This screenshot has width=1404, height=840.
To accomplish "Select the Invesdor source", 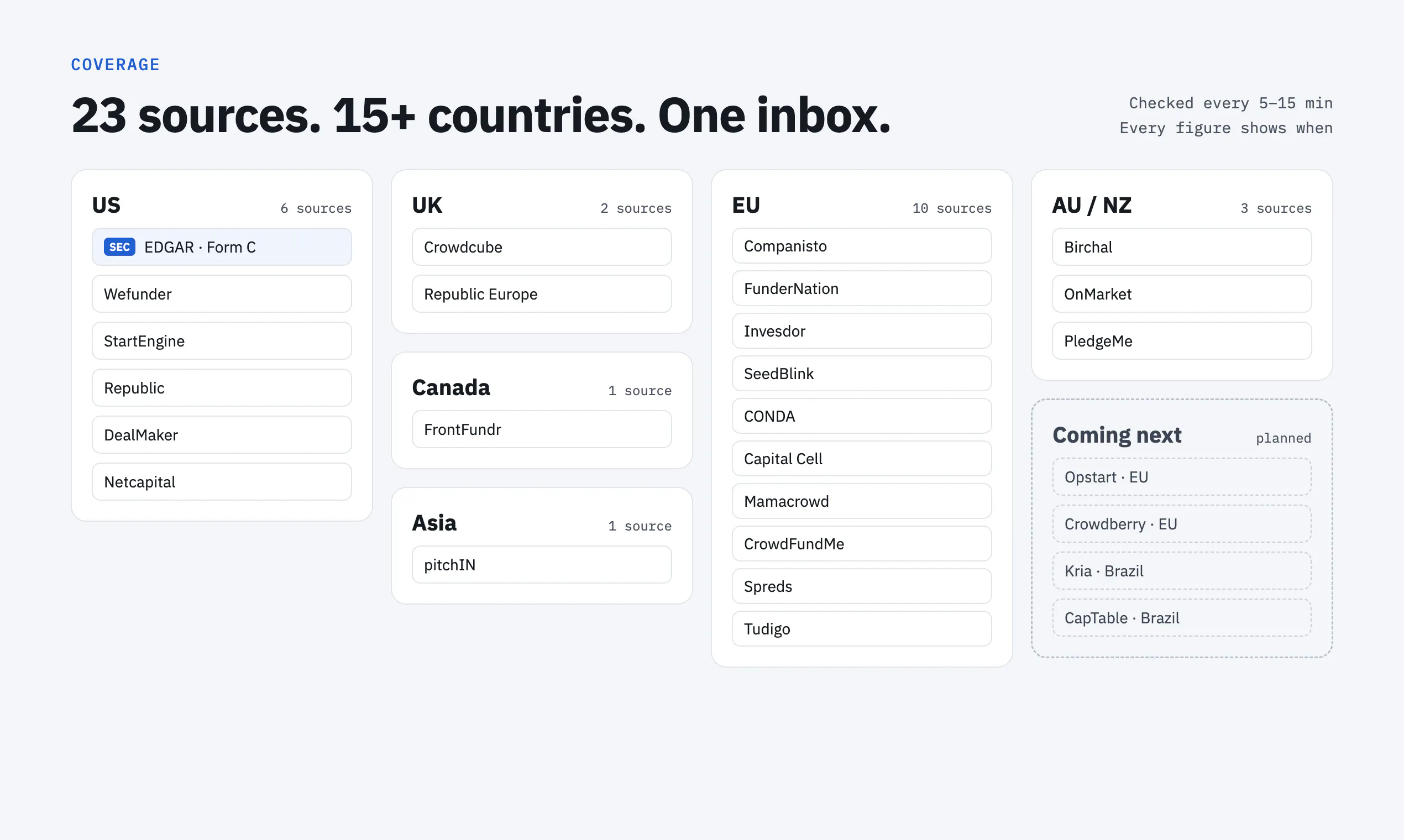I will point(862,330).
